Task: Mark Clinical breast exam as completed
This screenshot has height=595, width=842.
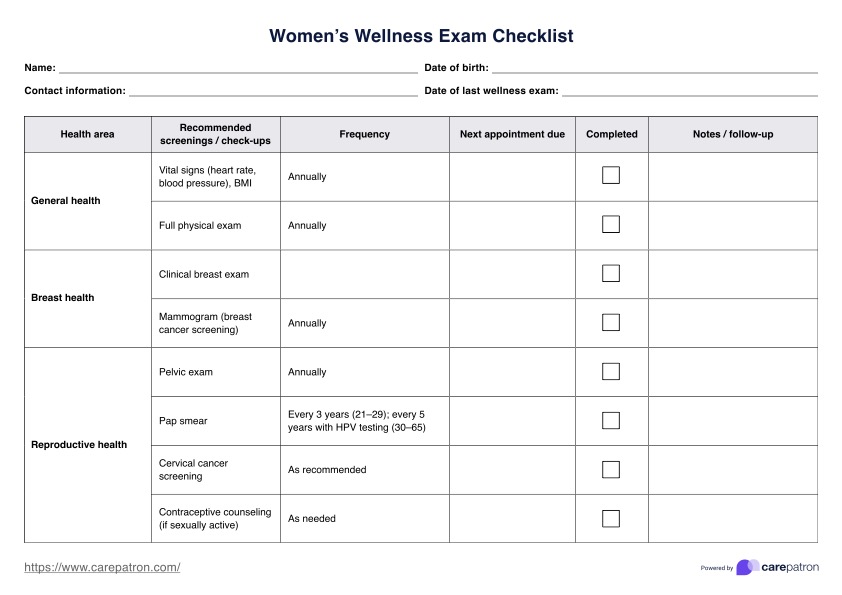Action: 611,274
